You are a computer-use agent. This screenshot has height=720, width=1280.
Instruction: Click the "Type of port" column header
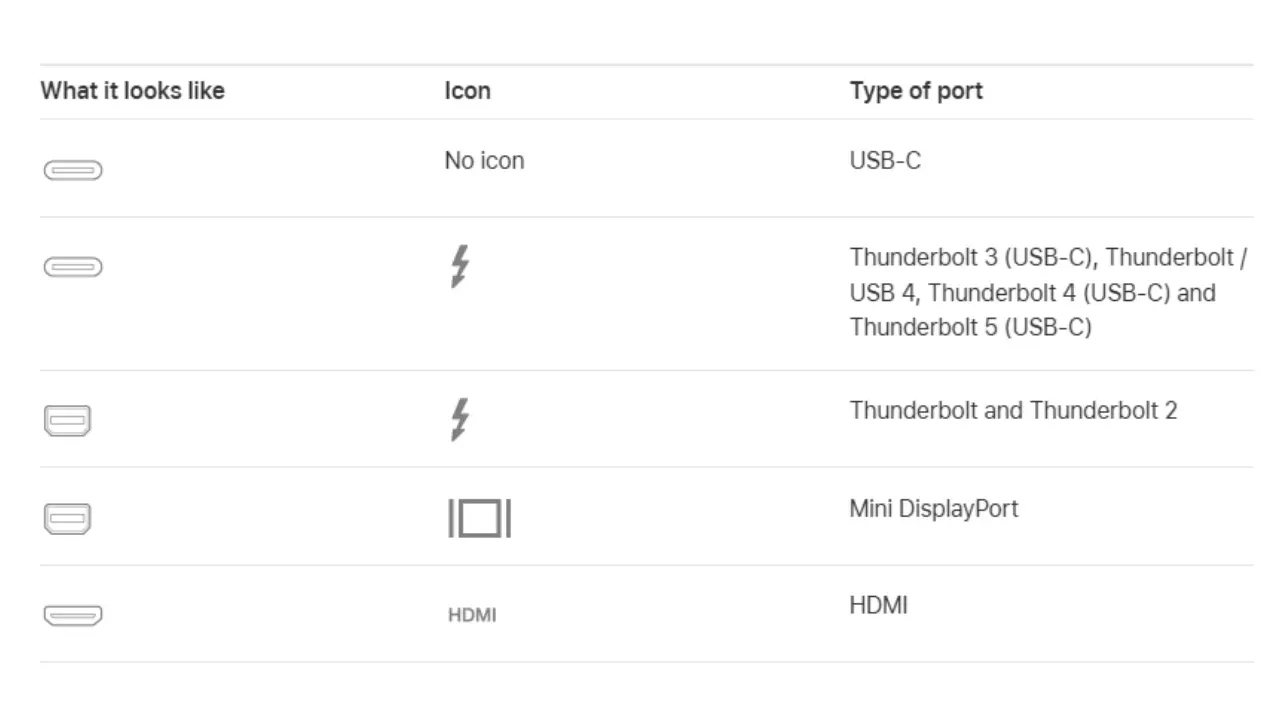coord(916,91)
